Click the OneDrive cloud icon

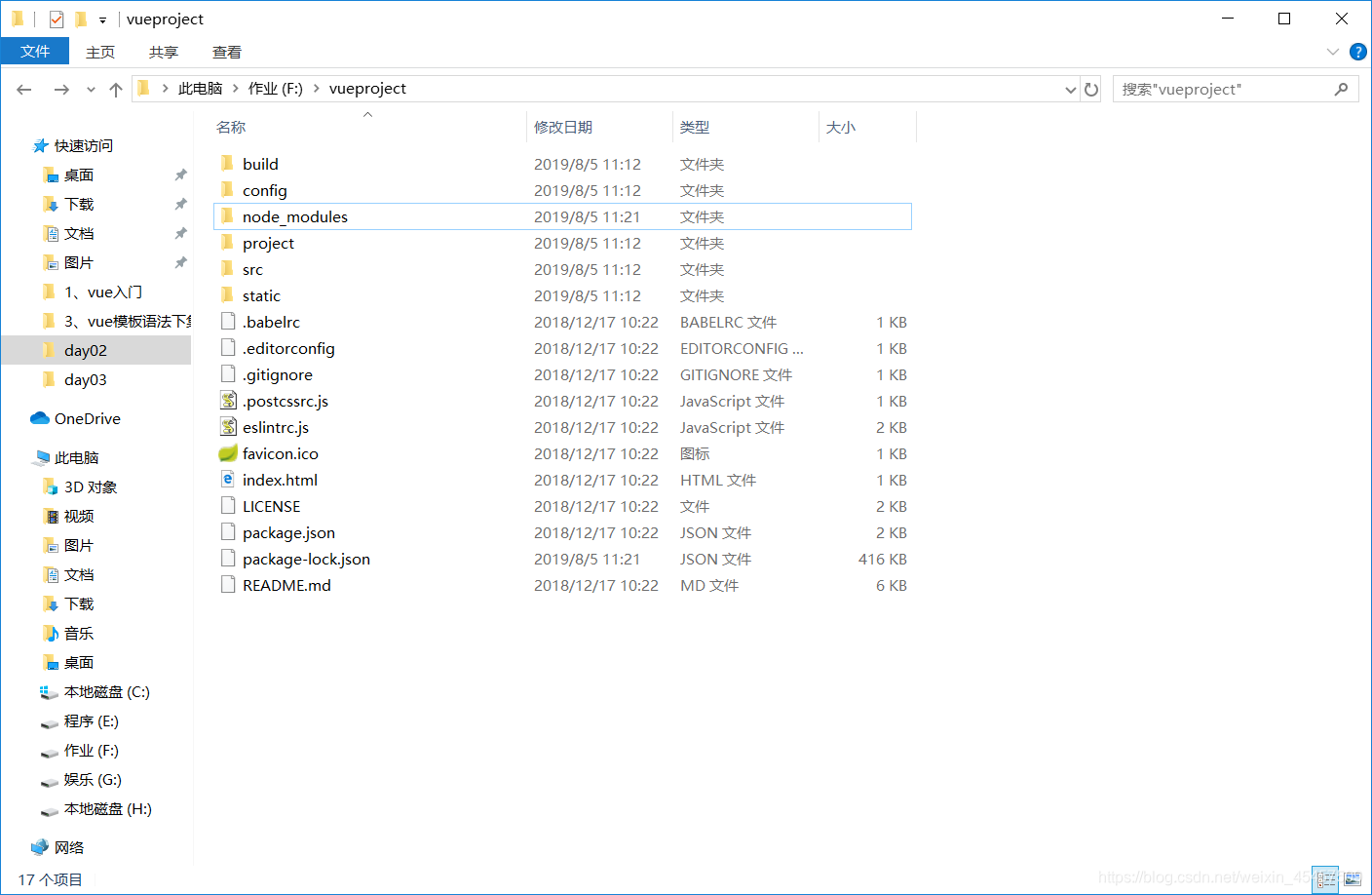coord(40,418)
